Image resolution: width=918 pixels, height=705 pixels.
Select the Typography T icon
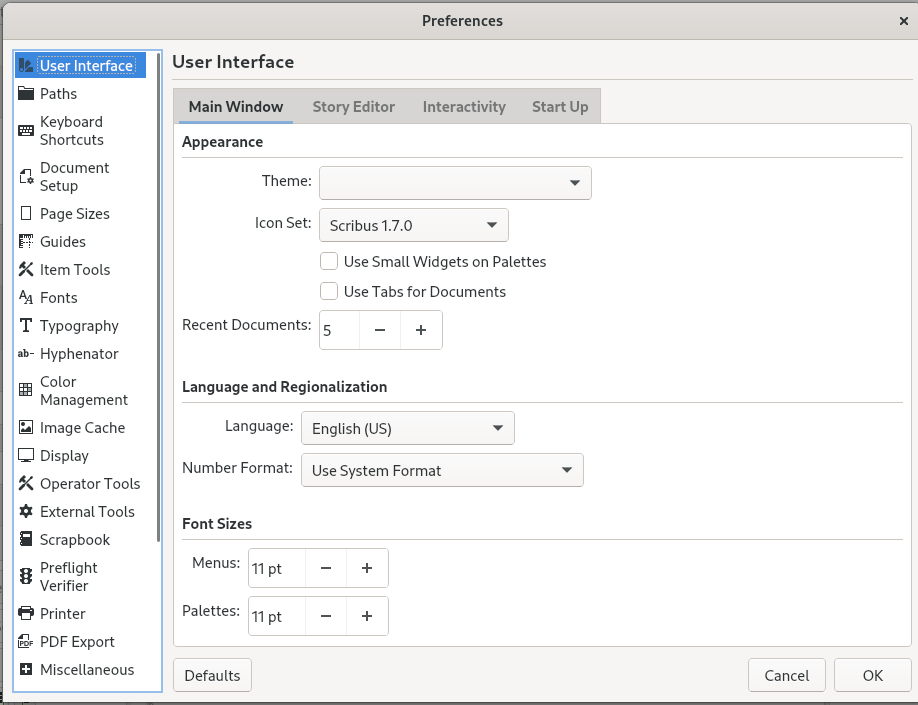click(26, 326)
